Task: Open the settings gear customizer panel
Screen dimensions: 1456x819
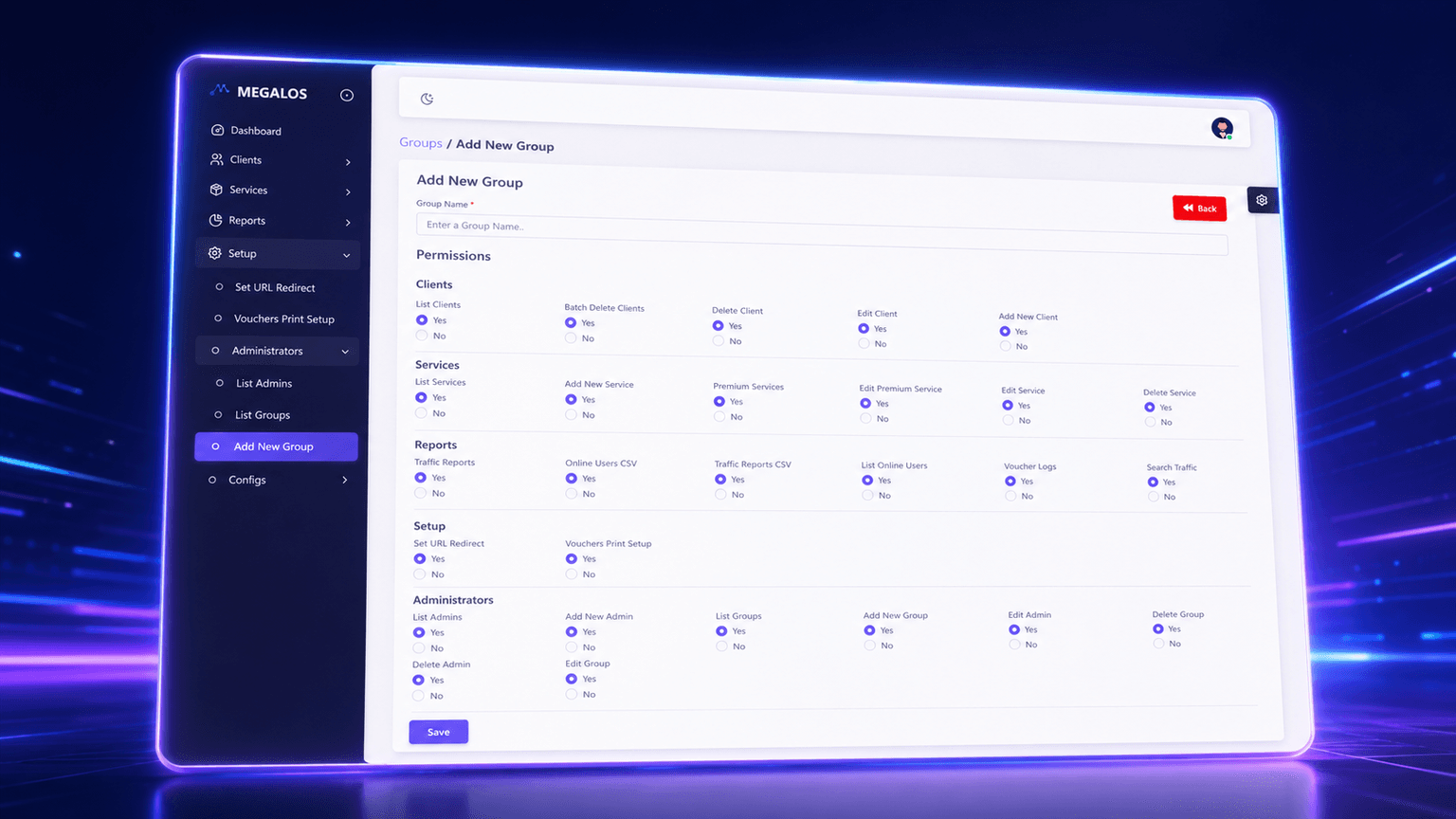Action: [1262, 200]
